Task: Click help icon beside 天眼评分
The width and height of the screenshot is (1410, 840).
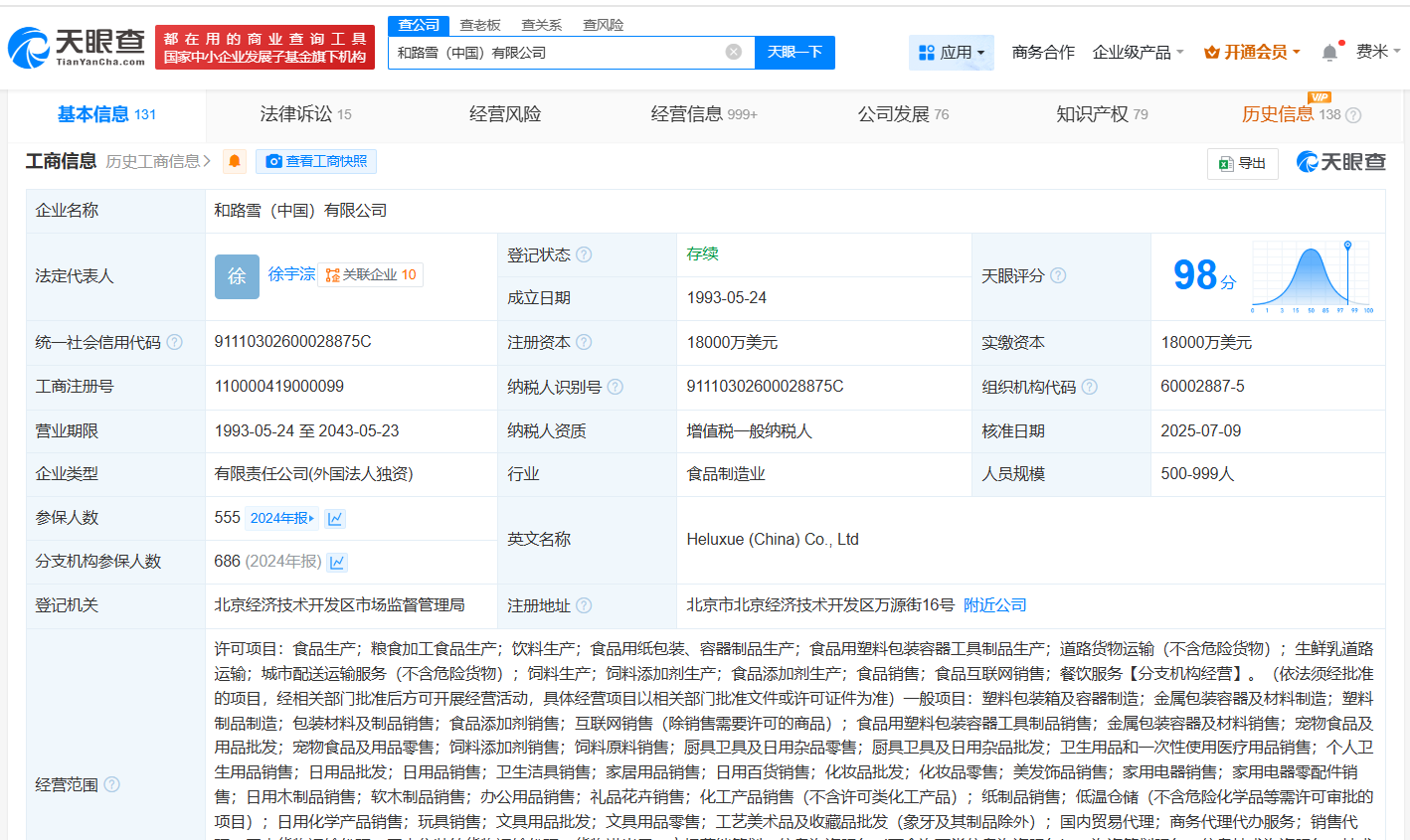Action: 1058,275
